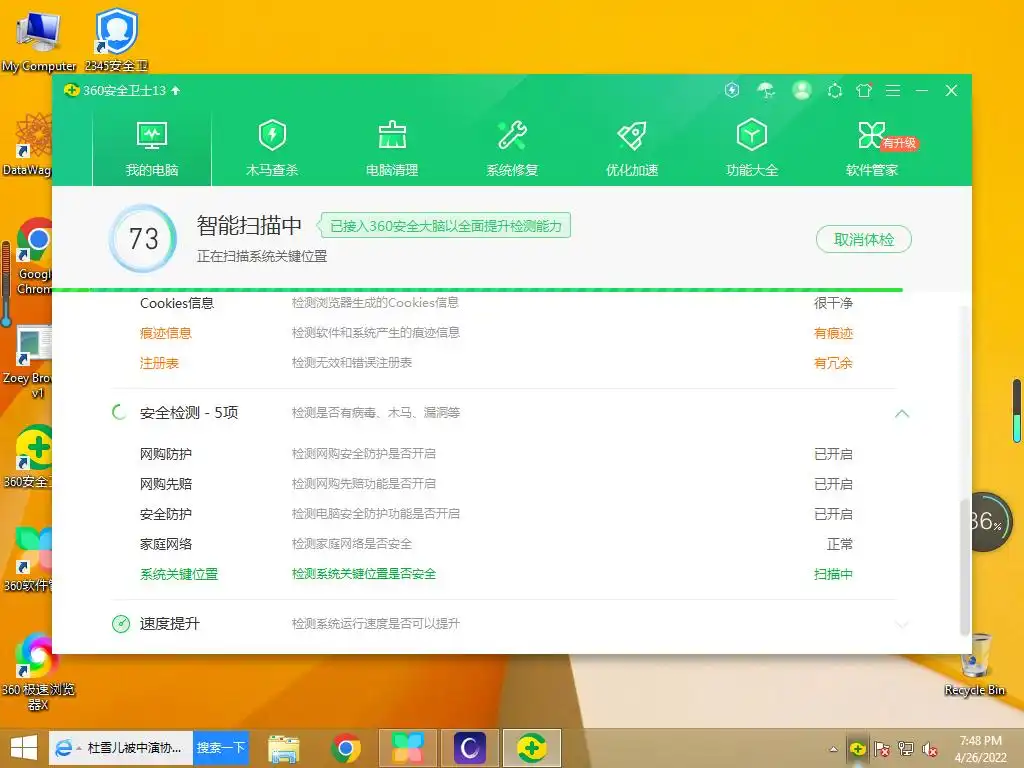Viewport: 1024px width, 768px height.
Task: Click the 360 logo in title bar
Action: pyautogui.click(x=72, y=90)
